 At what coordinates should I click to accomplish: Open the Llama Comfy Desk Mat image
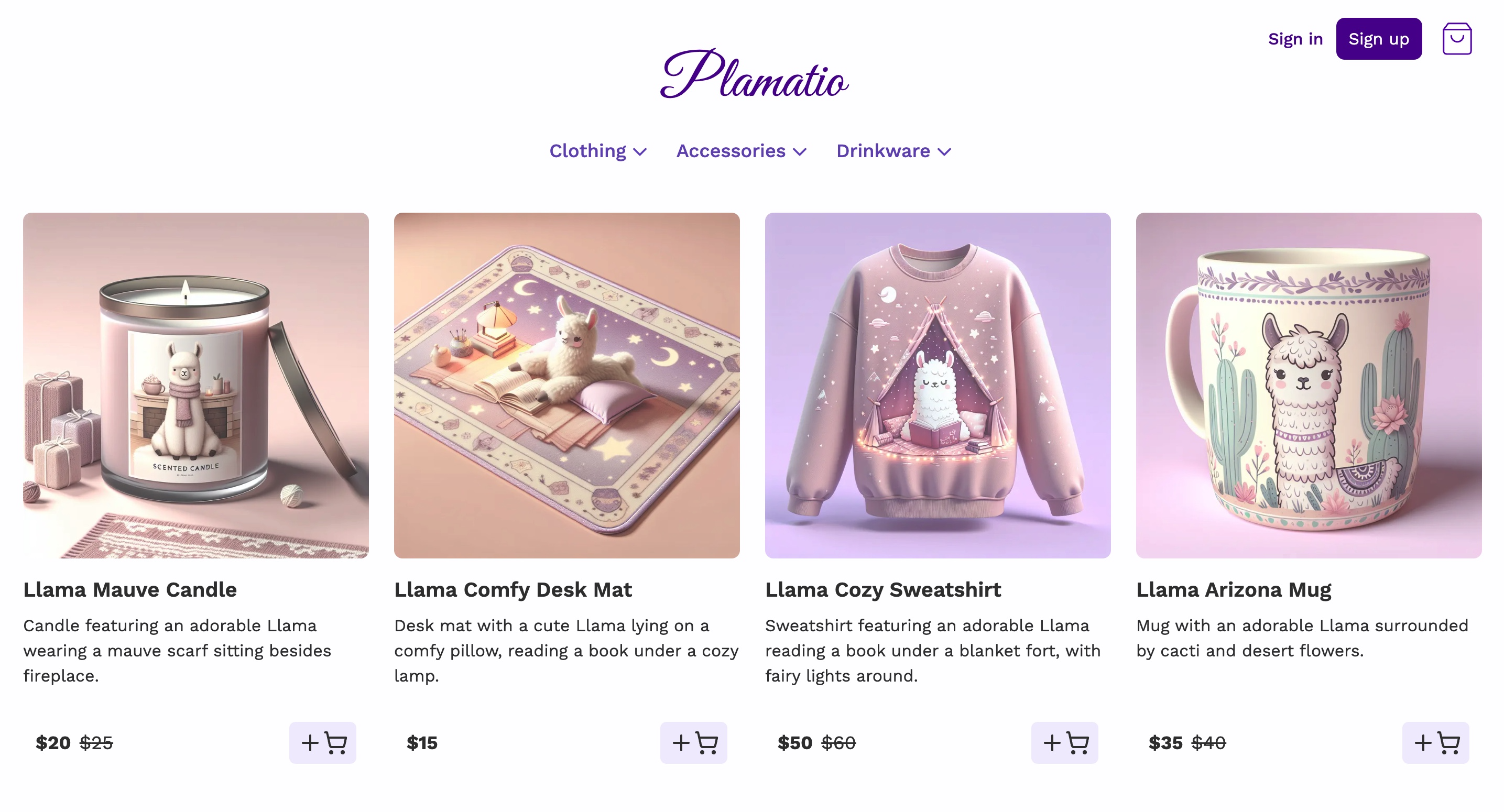(x=567, y=385)
